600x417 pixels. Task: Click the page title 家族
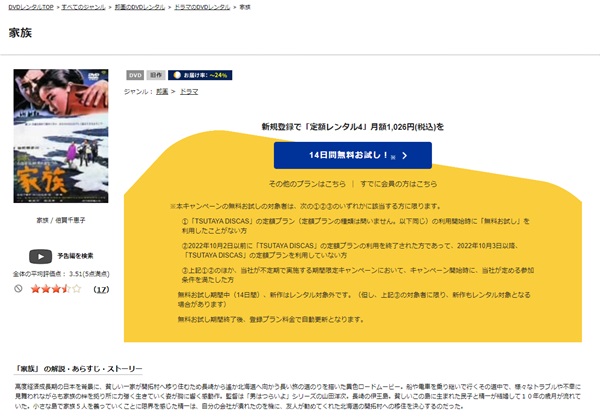[x=20, y=33]
